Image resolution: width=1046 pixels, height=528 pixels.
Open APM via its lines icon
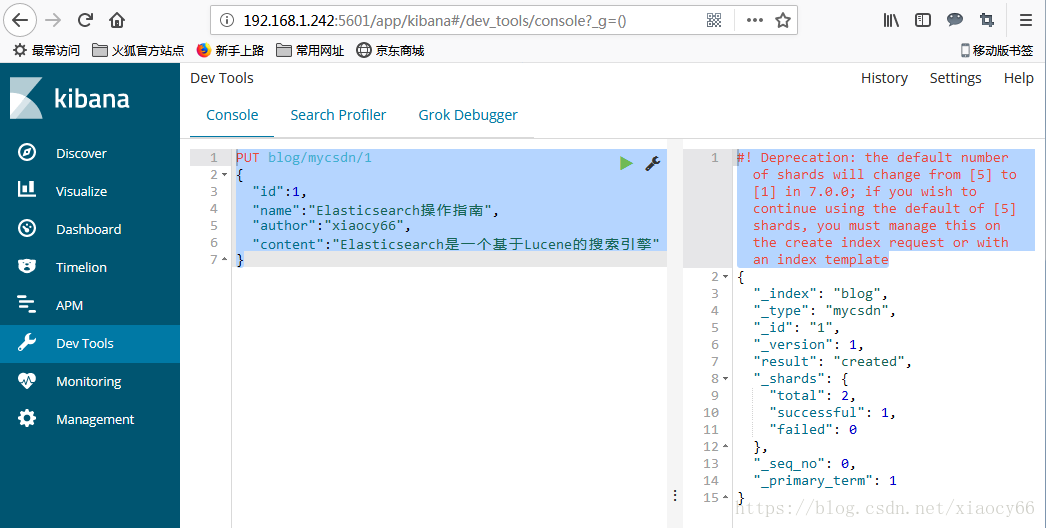coord(27,304)
